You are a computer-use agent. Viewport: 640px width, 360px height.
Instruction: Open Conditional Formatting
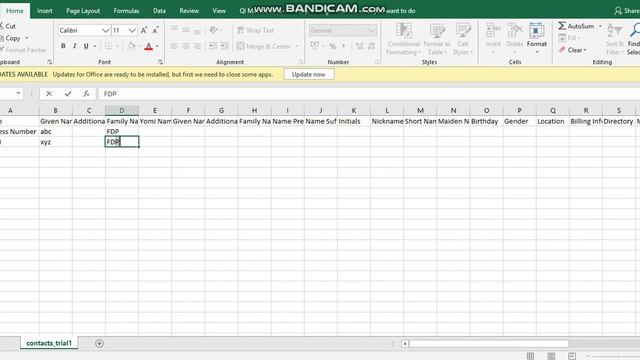pyautogui.click(x=403, y=39)
